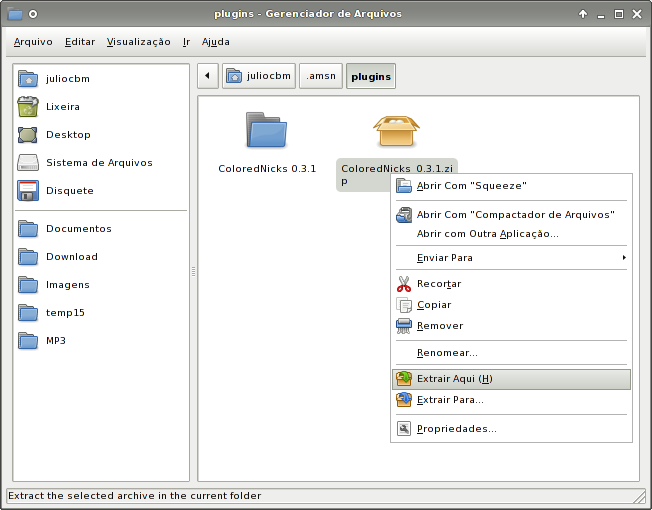
Task: Expand the Enviar Para submenu arrow
Action: [624, 258]
